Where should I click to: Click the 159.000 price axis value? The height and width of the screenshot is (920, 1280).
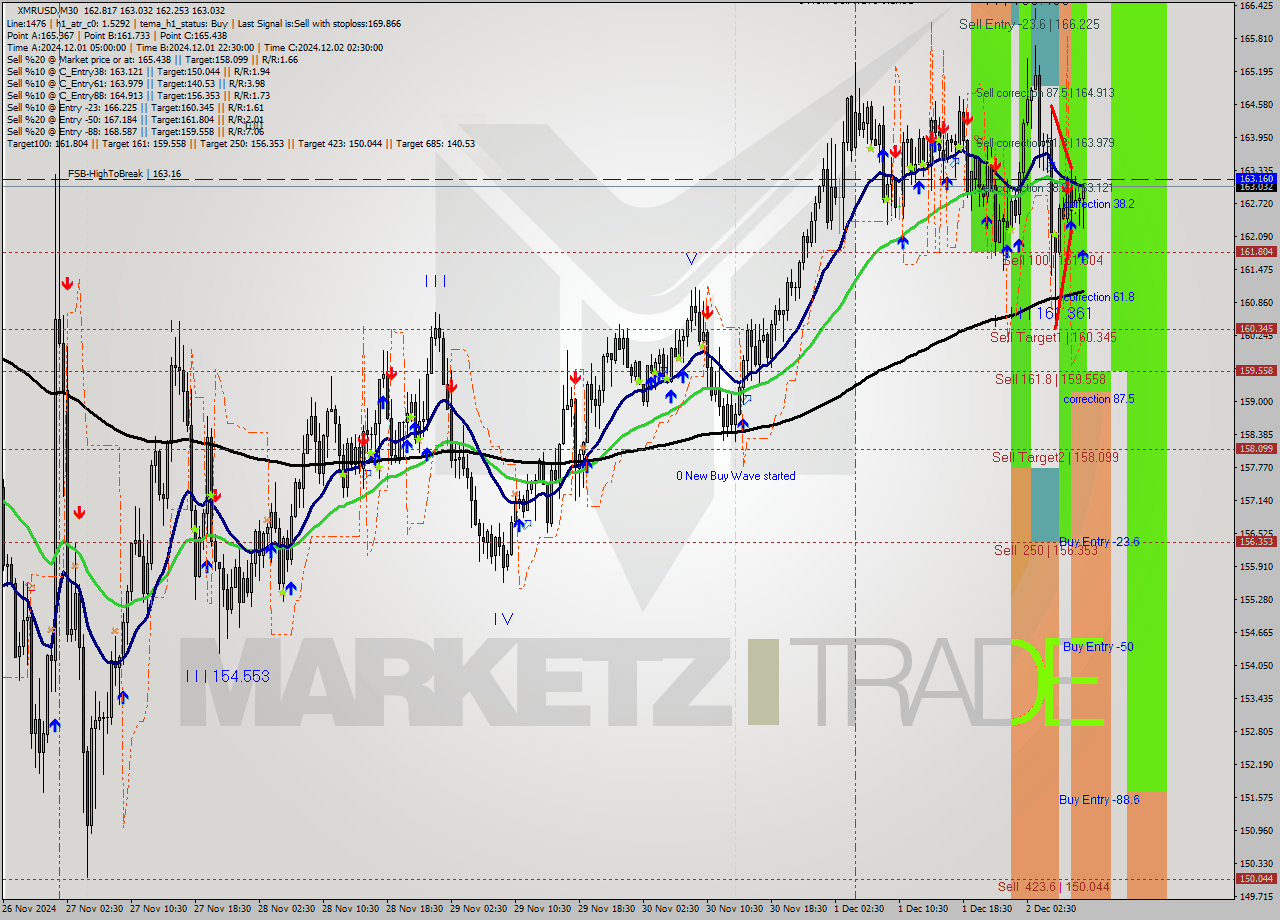coord(1256,402)
